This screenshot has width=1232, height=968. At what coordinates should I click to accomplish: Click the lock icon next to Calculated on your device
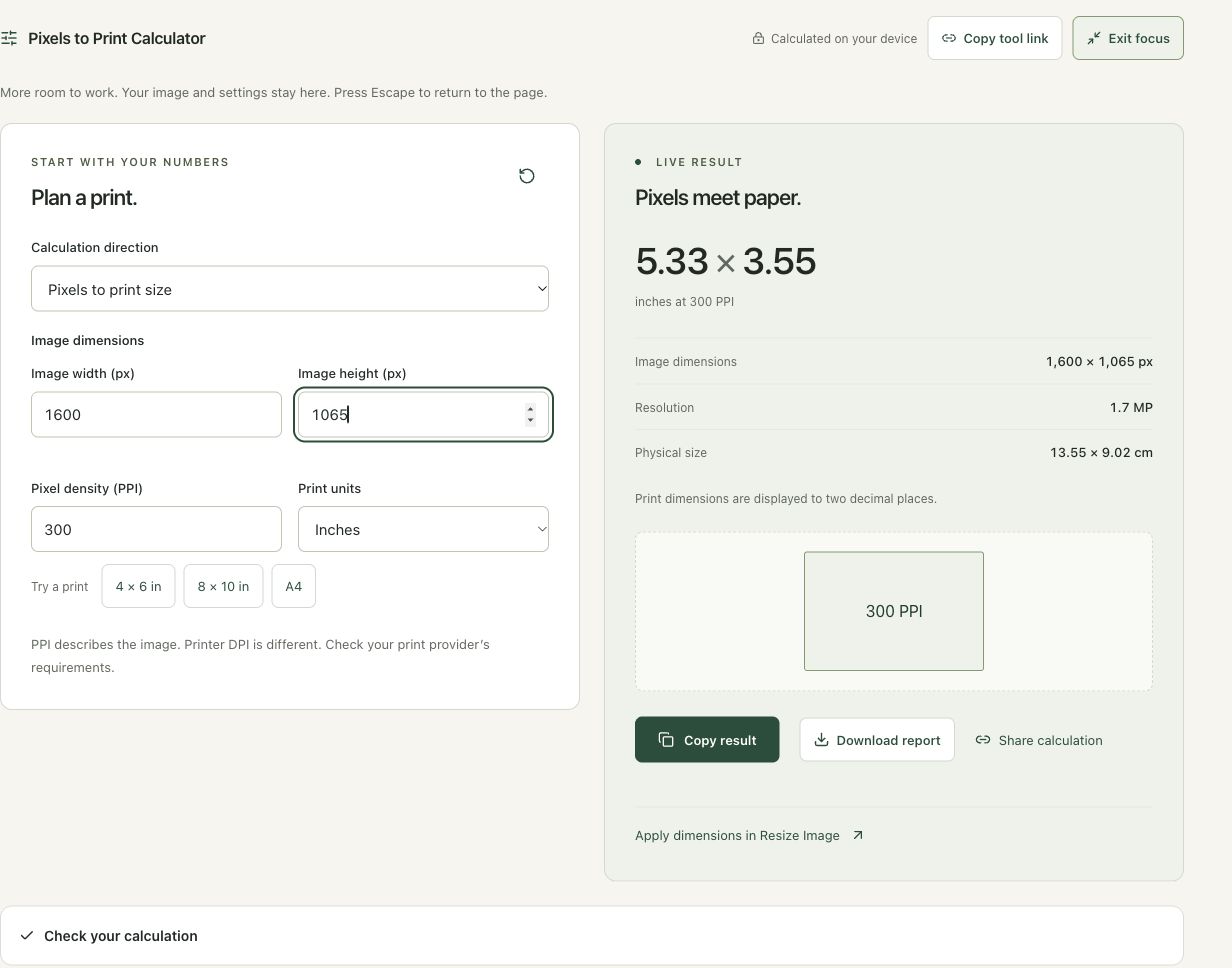(x=758, y=39)
